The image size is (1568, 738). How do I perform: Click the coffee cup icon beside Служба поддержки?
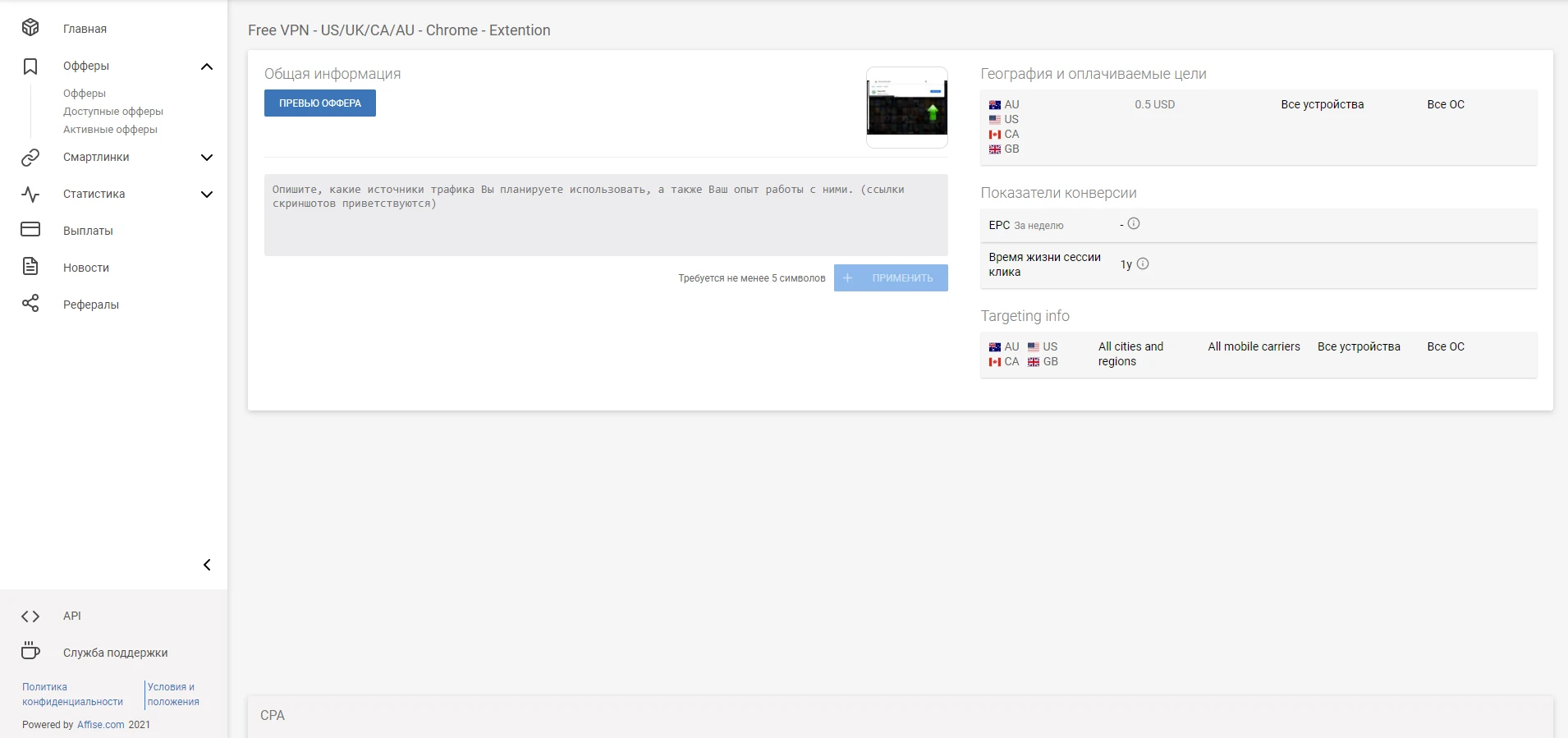(30, 652)
